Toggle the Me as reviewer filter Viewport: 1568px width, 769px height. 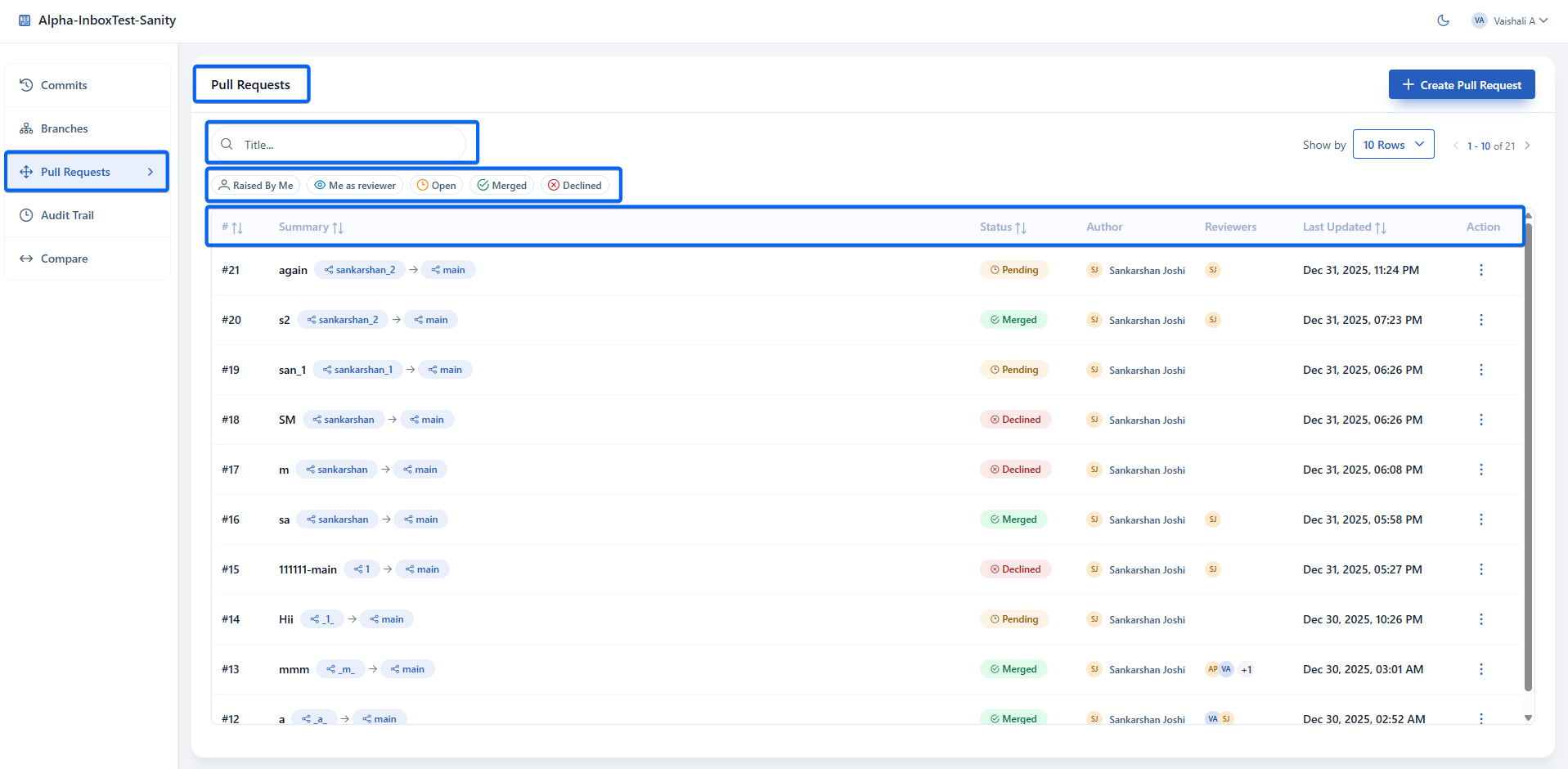pyautogui.click(x=355, y=186)
